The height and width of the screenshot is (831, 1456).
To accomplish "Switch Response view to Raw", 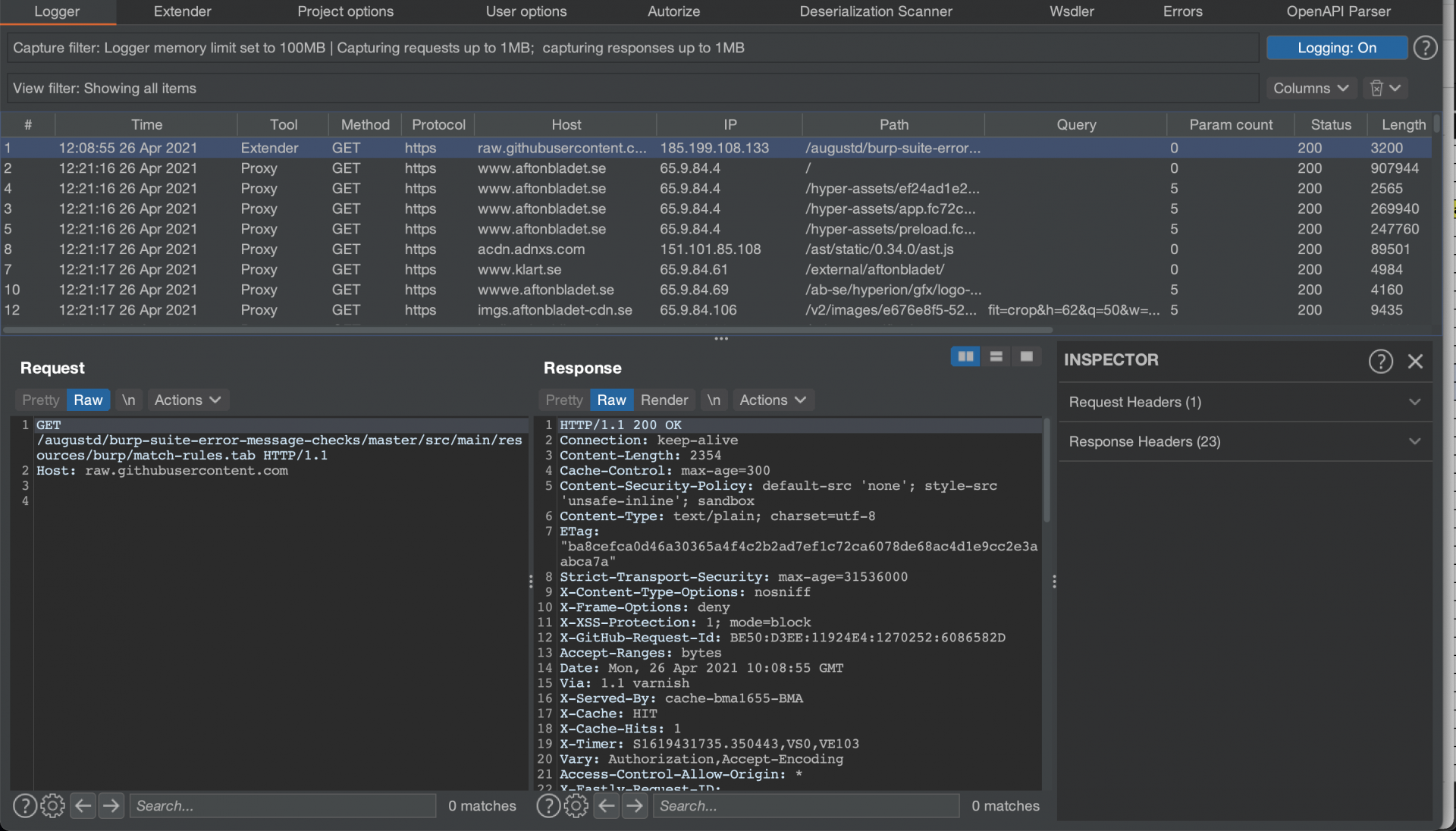I will click(611, 400).
